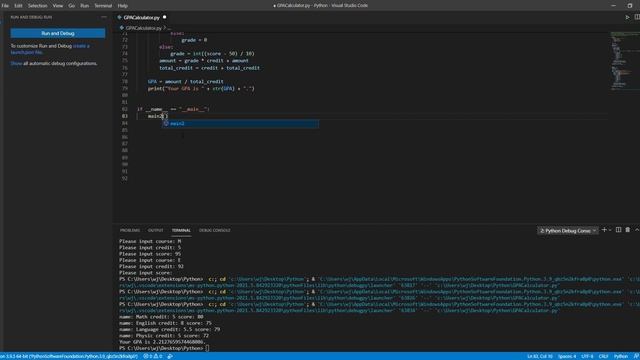Screen dimensions: 640x360
Task: Split the terminal panel
Action: point(618,230)
